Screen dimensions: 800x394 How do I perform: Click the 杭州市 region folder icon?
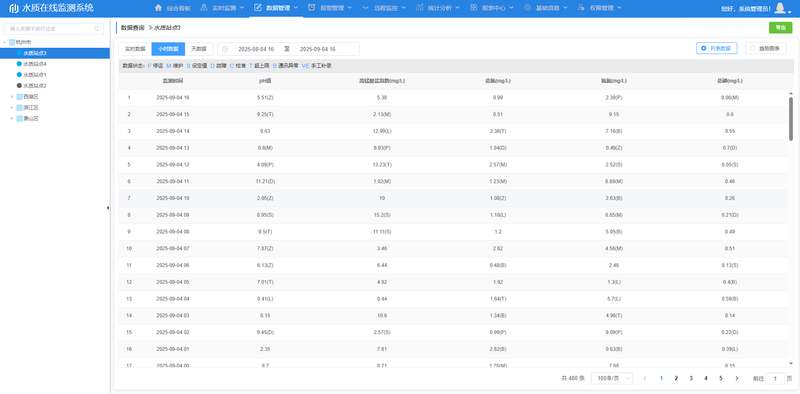click(x=12, y=42)
